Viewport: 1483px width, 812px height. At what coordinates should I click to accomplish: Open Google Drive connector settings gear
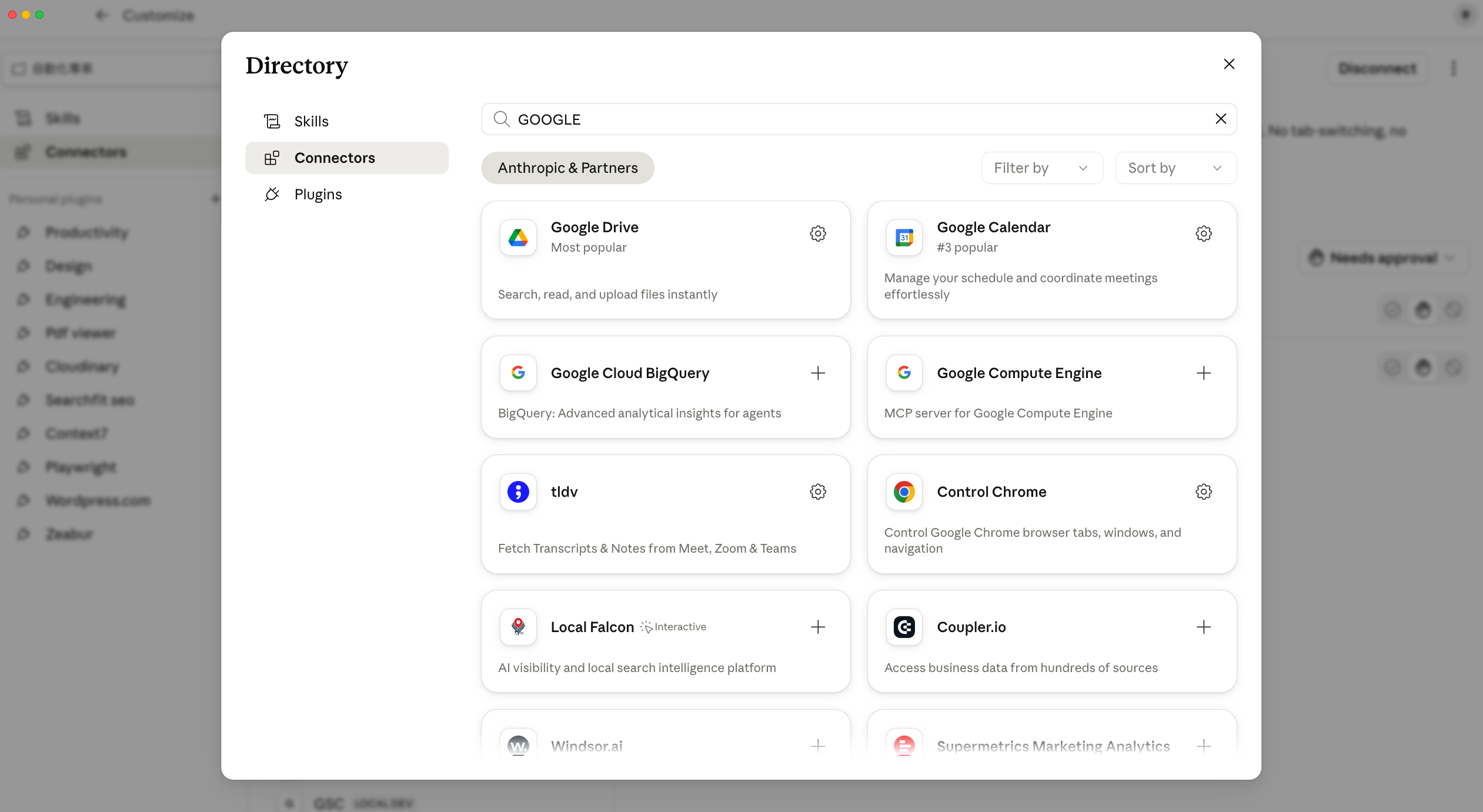[x=818, y=233]
